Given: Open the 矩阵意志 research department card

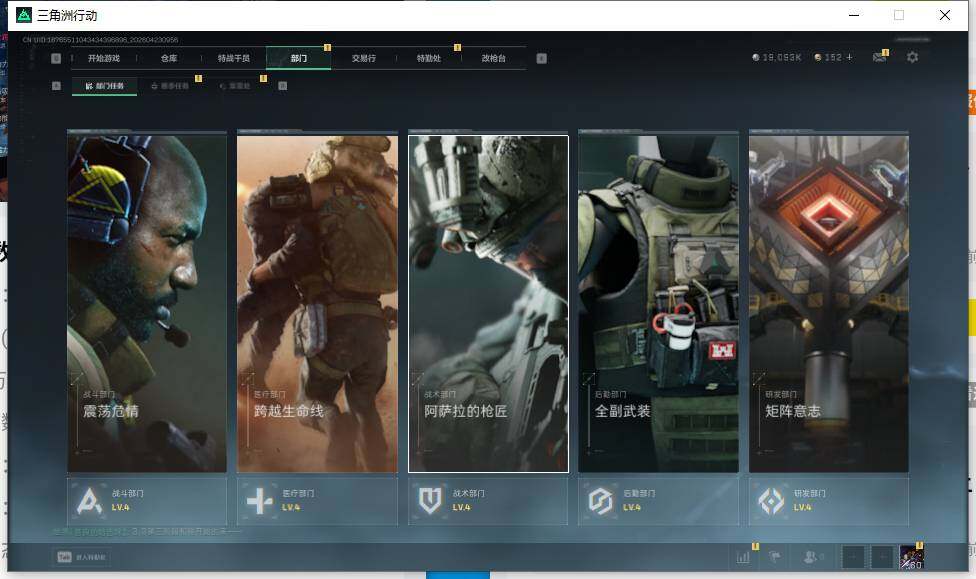Looking at the screenshot, I should (x=829, y=303).
